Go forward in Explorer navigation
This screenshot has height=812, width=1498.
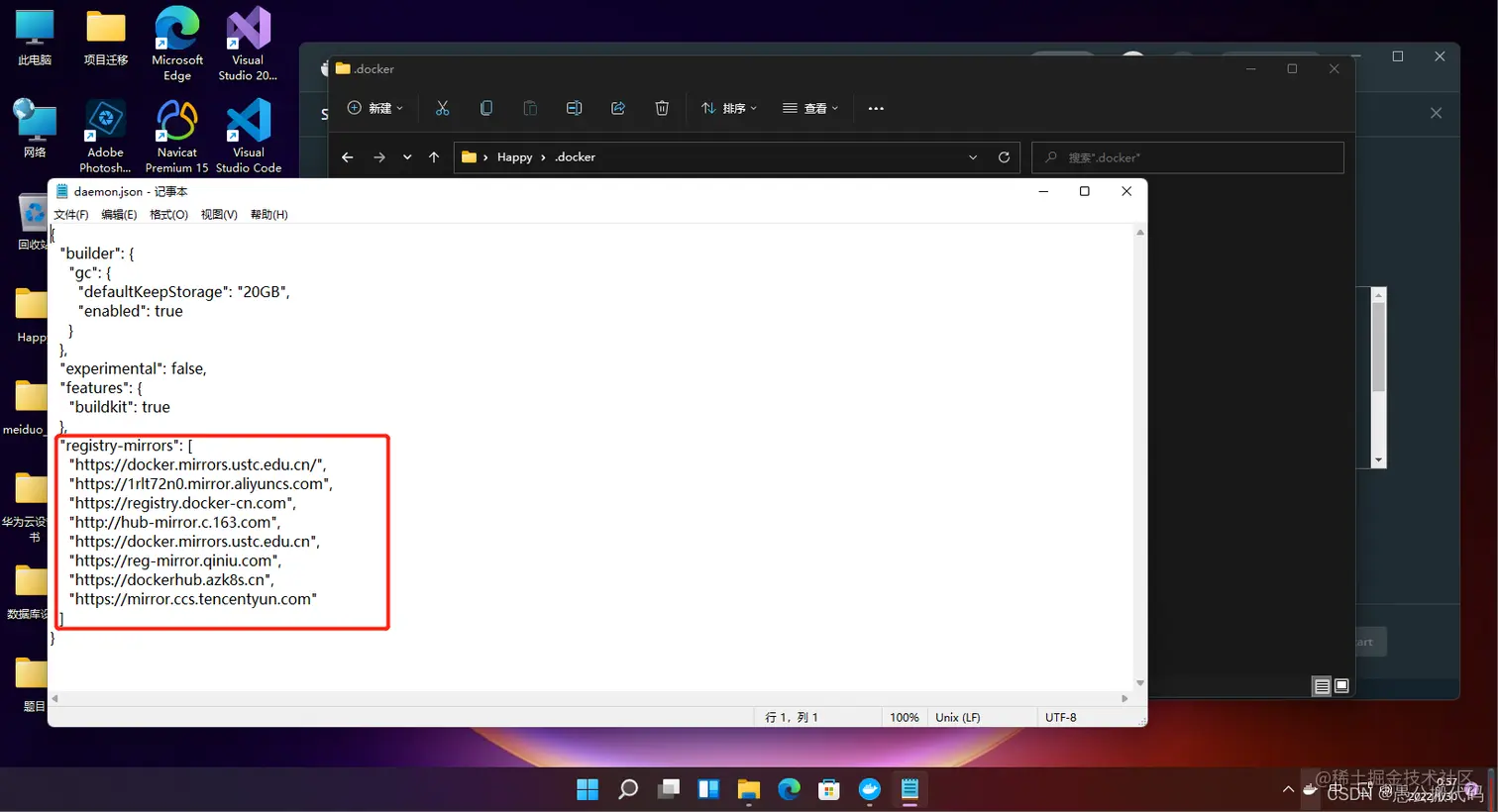(379, 157)
